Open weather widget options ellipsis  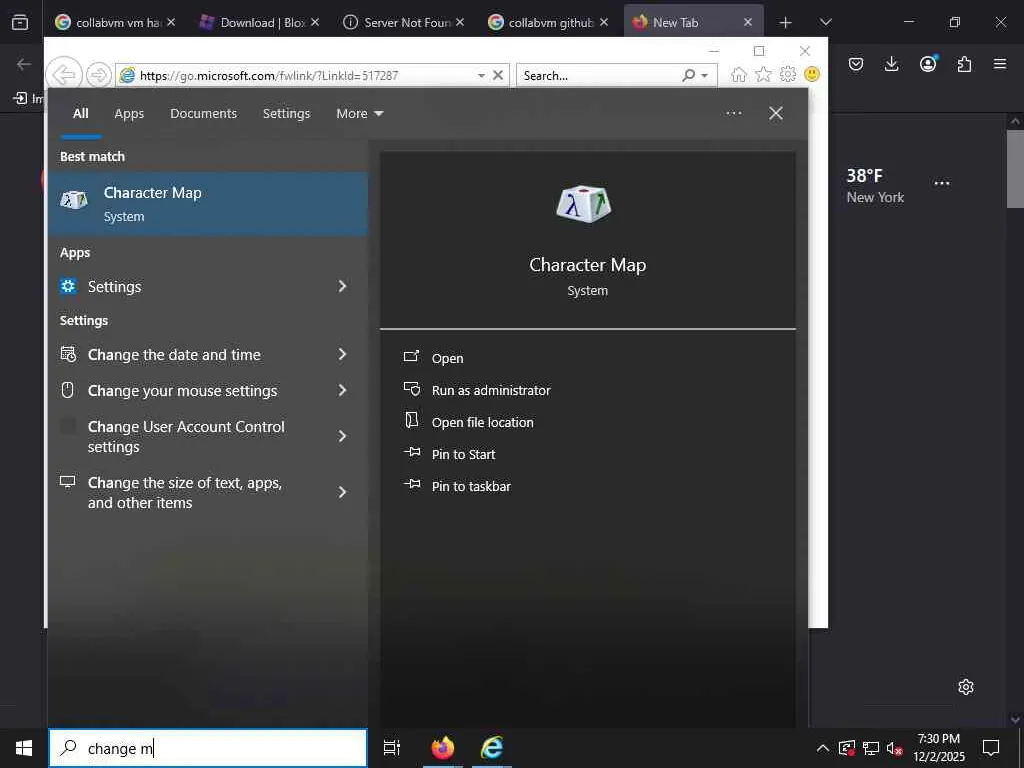(x=942, y=184)
